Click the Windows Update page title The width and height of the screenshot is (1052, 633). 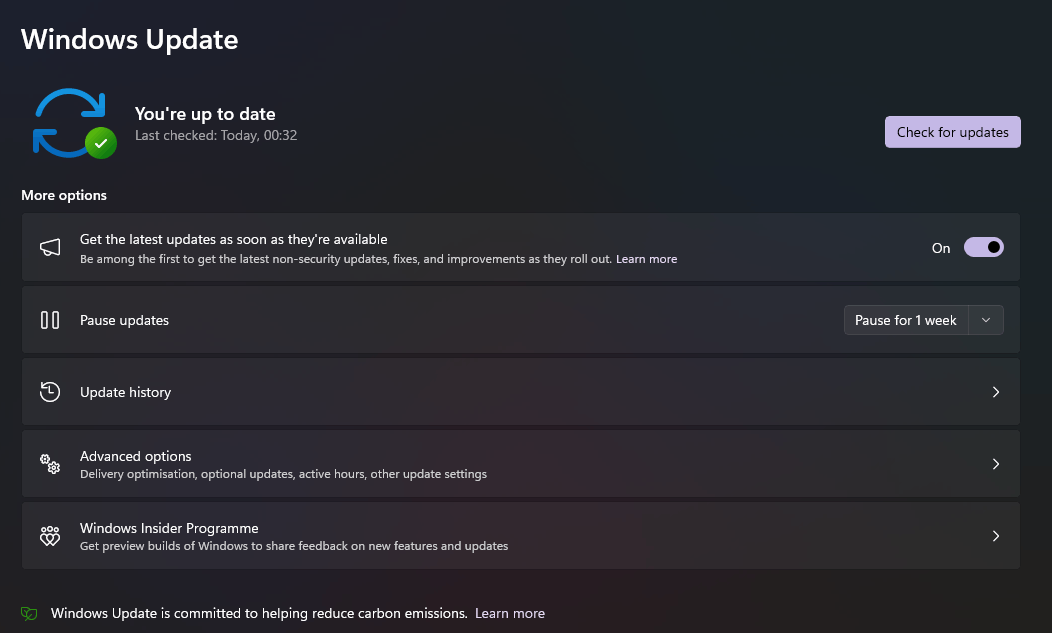coord(129,40)
